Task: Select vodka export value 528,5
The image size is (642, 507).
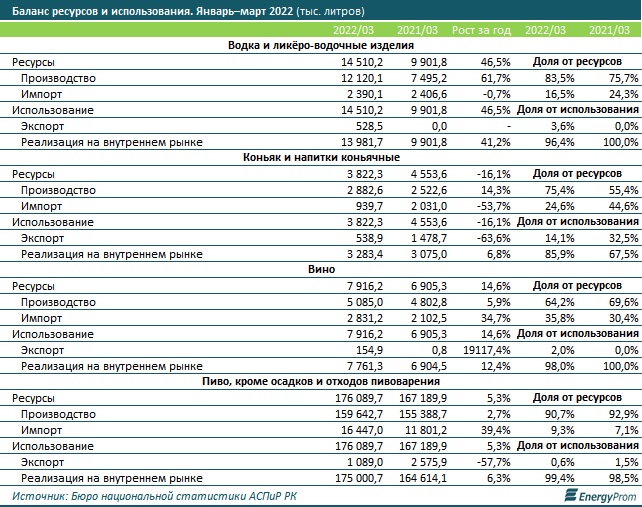Action: click(x=369, y=126)
